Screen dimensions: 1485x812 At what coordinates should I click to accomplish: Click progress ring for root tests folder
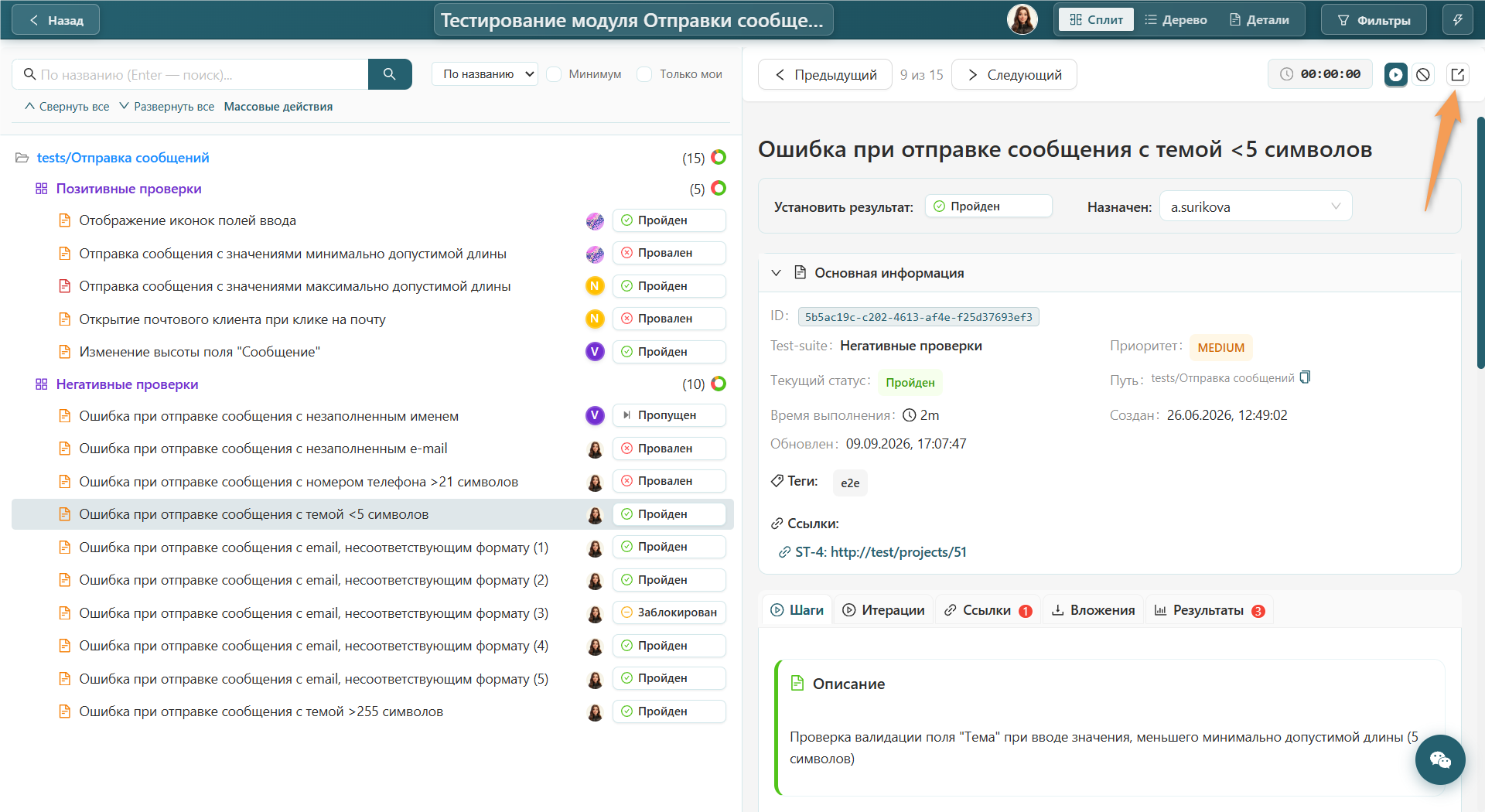719,157
